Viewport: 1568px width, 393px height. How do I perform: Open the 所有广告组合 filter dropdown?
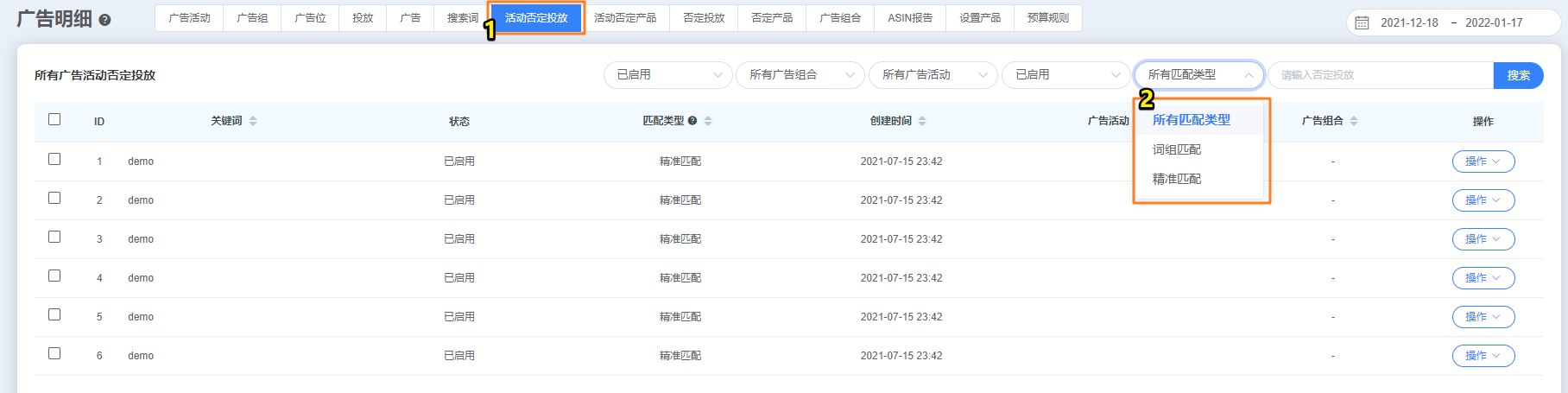(800, 75)
